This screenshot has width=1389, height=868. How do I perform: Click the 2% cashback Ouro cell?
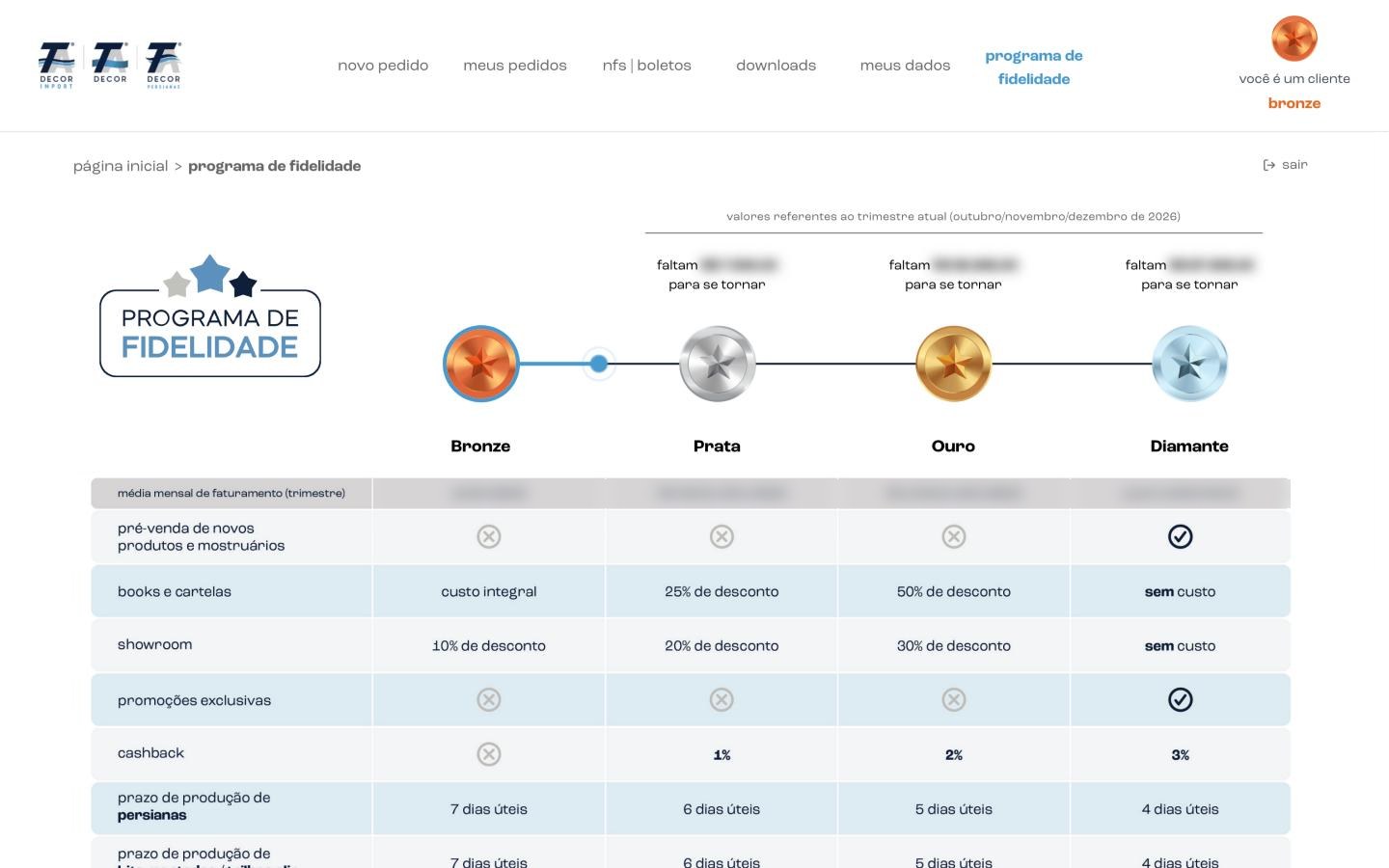pyautogui.click(x=954, y=754)
